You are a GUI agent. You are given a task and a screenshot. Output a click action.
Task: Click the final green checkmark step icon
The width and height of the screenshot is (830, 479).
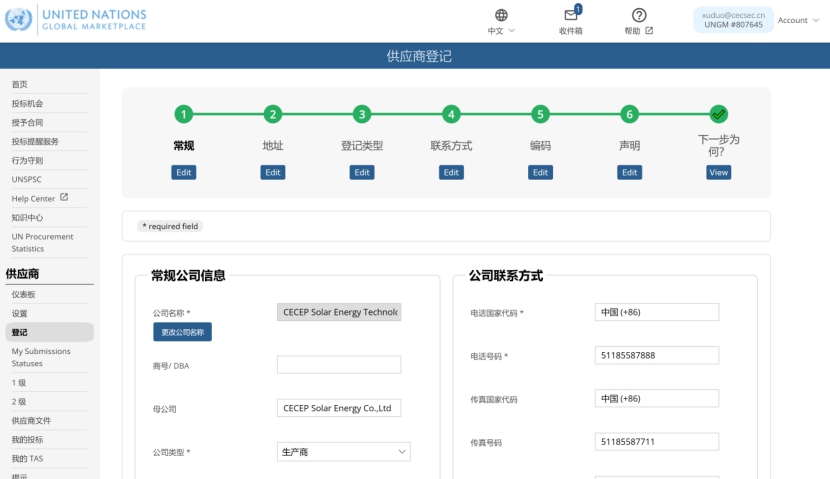718,114
